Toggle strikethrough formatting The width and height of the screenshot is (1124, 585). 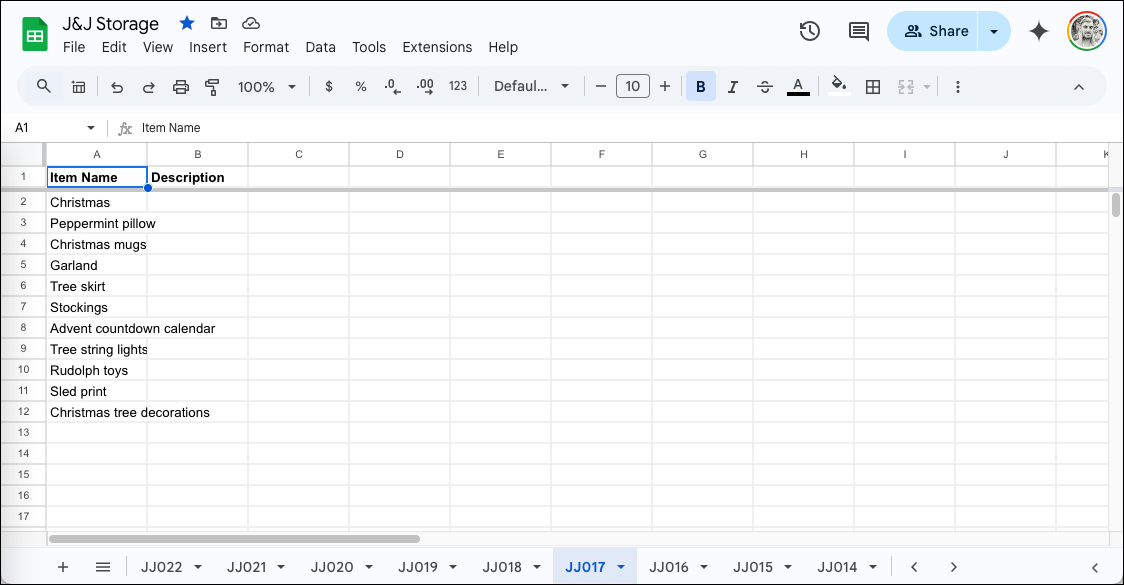pos(765,86)
